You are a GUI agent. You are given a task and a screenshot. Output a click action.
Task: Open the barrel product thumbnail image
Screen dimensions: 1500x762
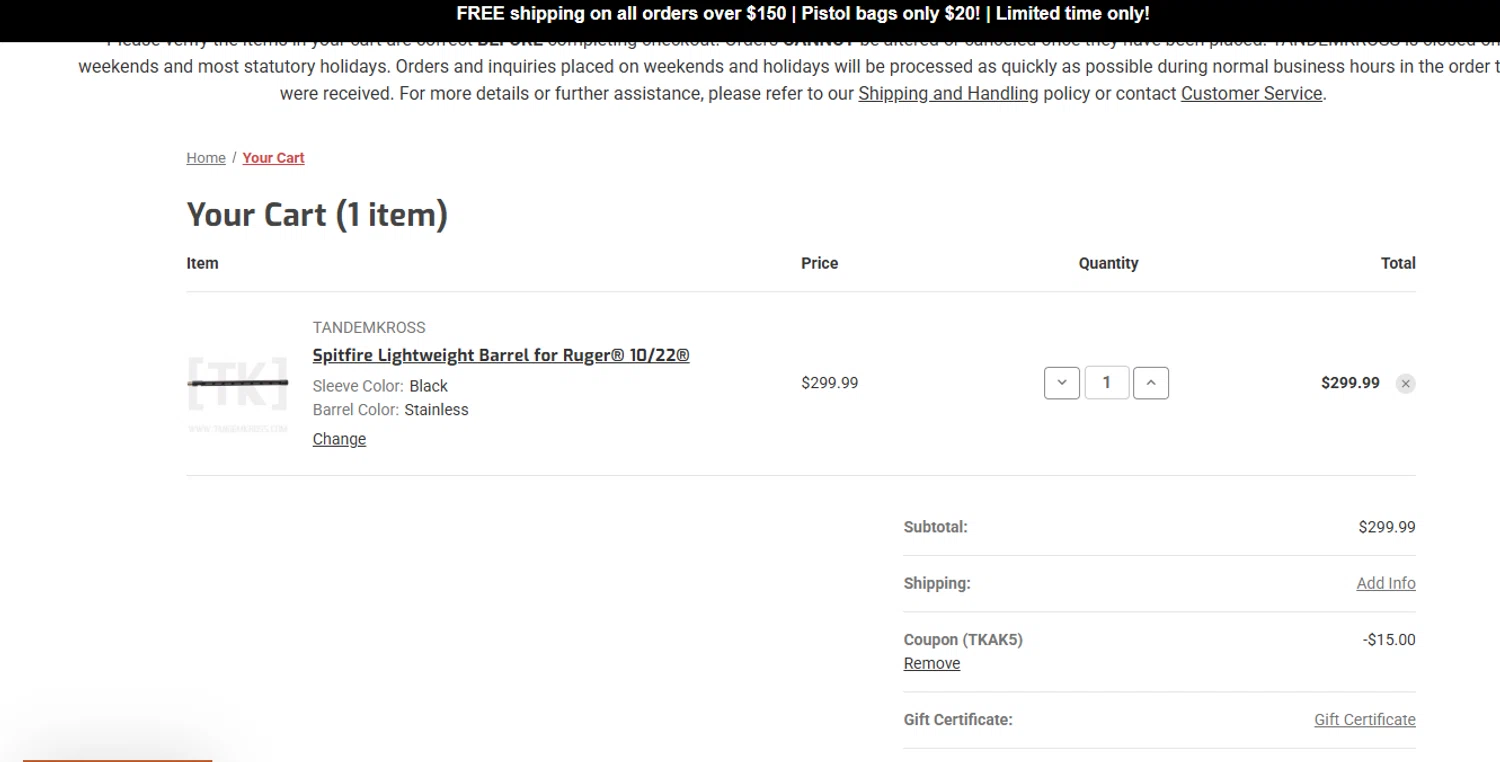pyautogui.click(x=238, y=383)
